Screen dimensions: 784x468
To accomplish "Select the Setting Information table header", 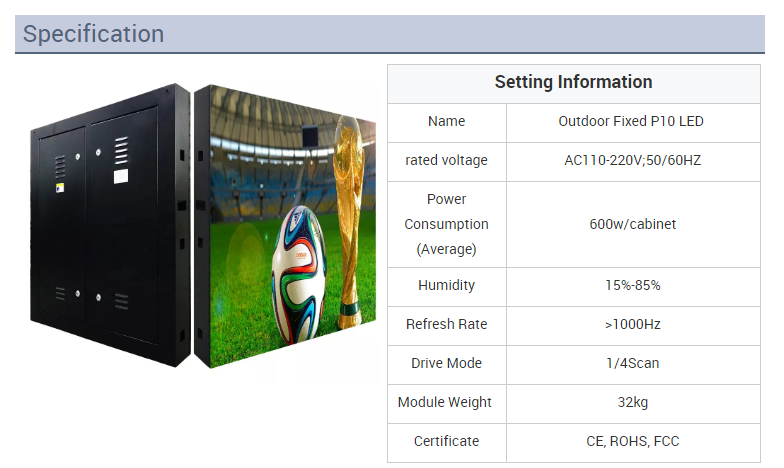I will pyautogui.click(x=573, y=82).
